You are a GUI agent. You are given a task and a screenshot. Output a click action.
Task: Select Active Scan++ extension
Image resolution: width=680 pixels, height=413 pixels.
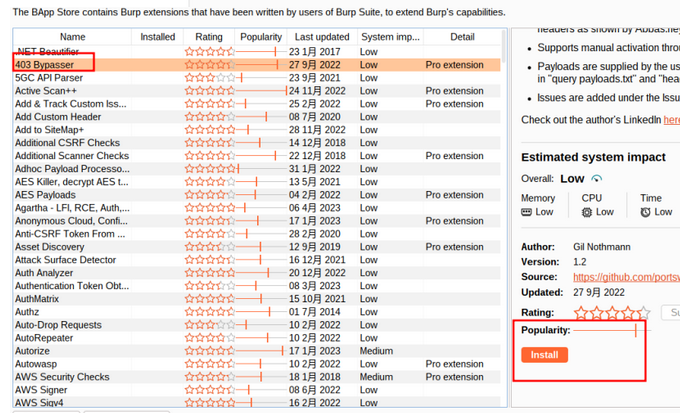pyautogui.click(x=257, y=91)
